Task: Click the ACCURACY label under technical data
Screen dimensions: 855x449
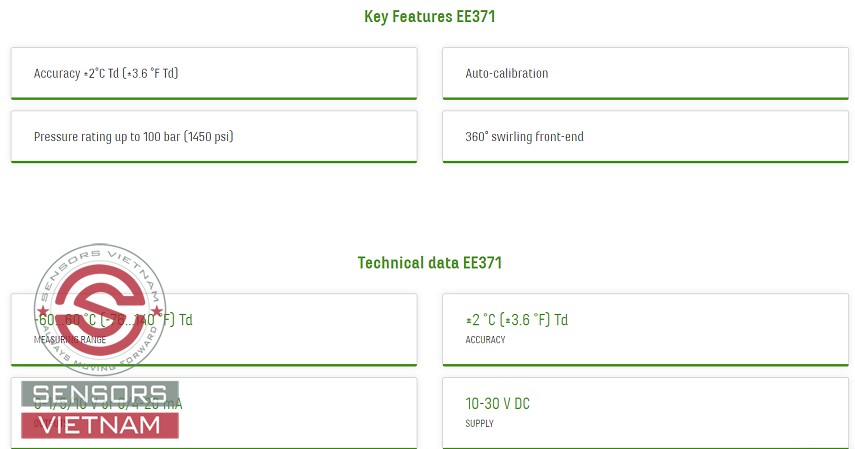Action: coord(485,340)
